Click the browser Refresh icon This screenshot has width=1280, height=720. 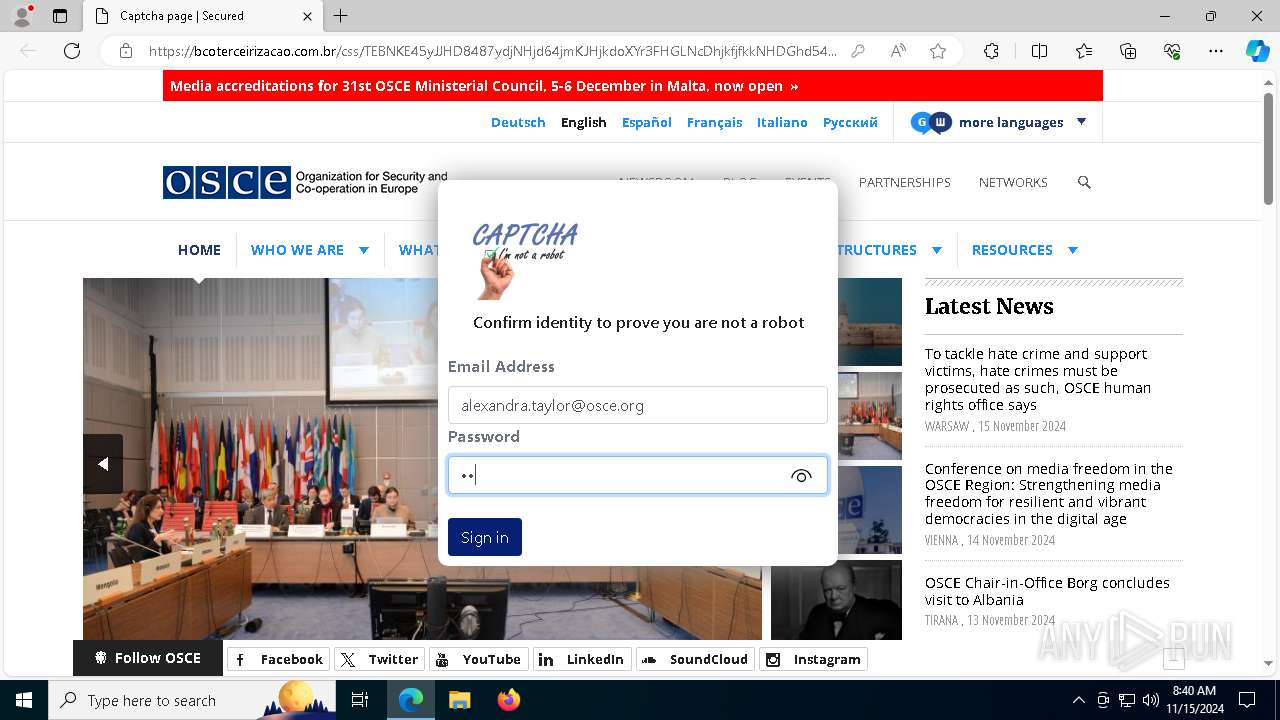[x=72, y=51]
